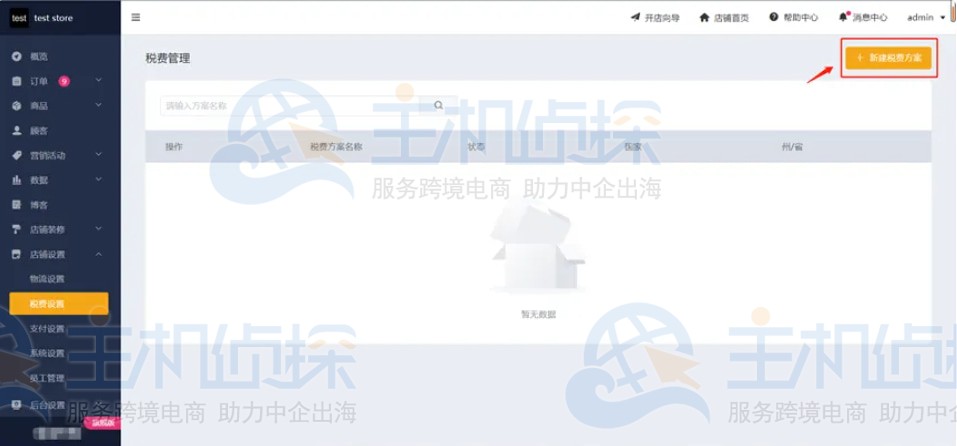Click the 税费方案名称 column header

(337, 147)
